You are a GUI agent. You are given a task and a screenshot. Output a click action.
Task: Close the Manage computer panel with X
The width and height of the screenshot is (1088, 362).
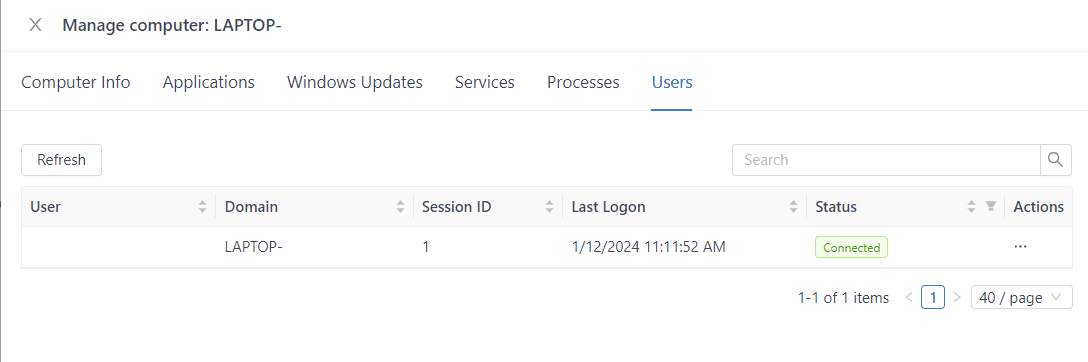(35, 26)
